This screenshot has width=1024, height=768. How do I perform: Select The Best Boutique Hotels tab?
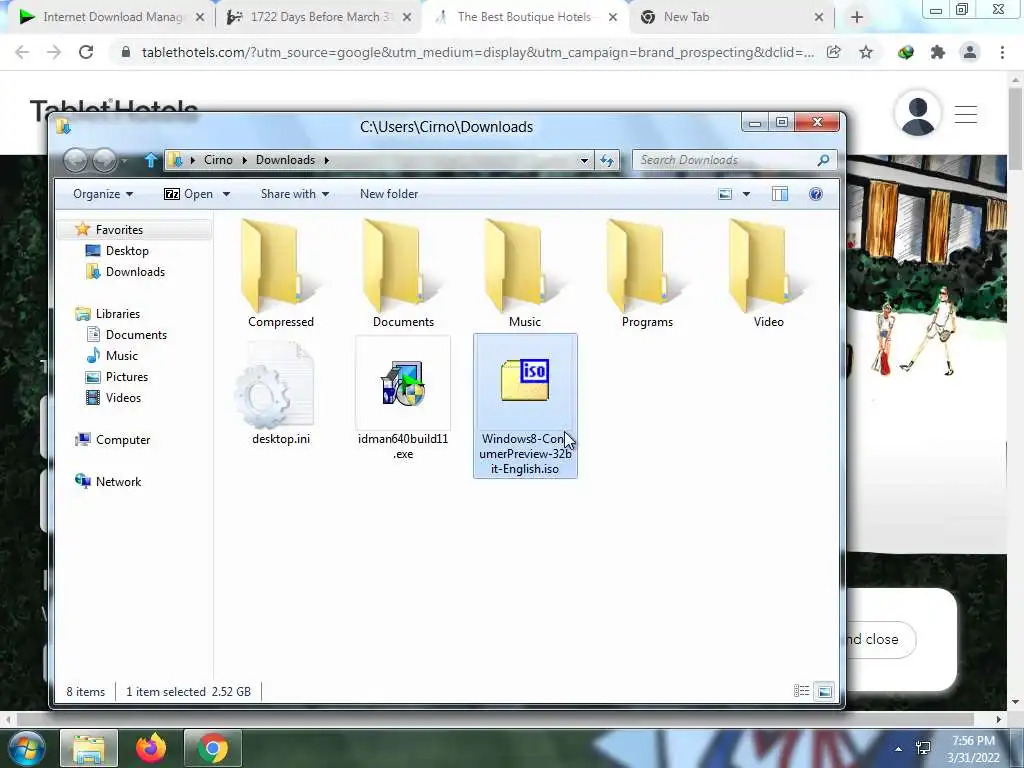[524, 17]
